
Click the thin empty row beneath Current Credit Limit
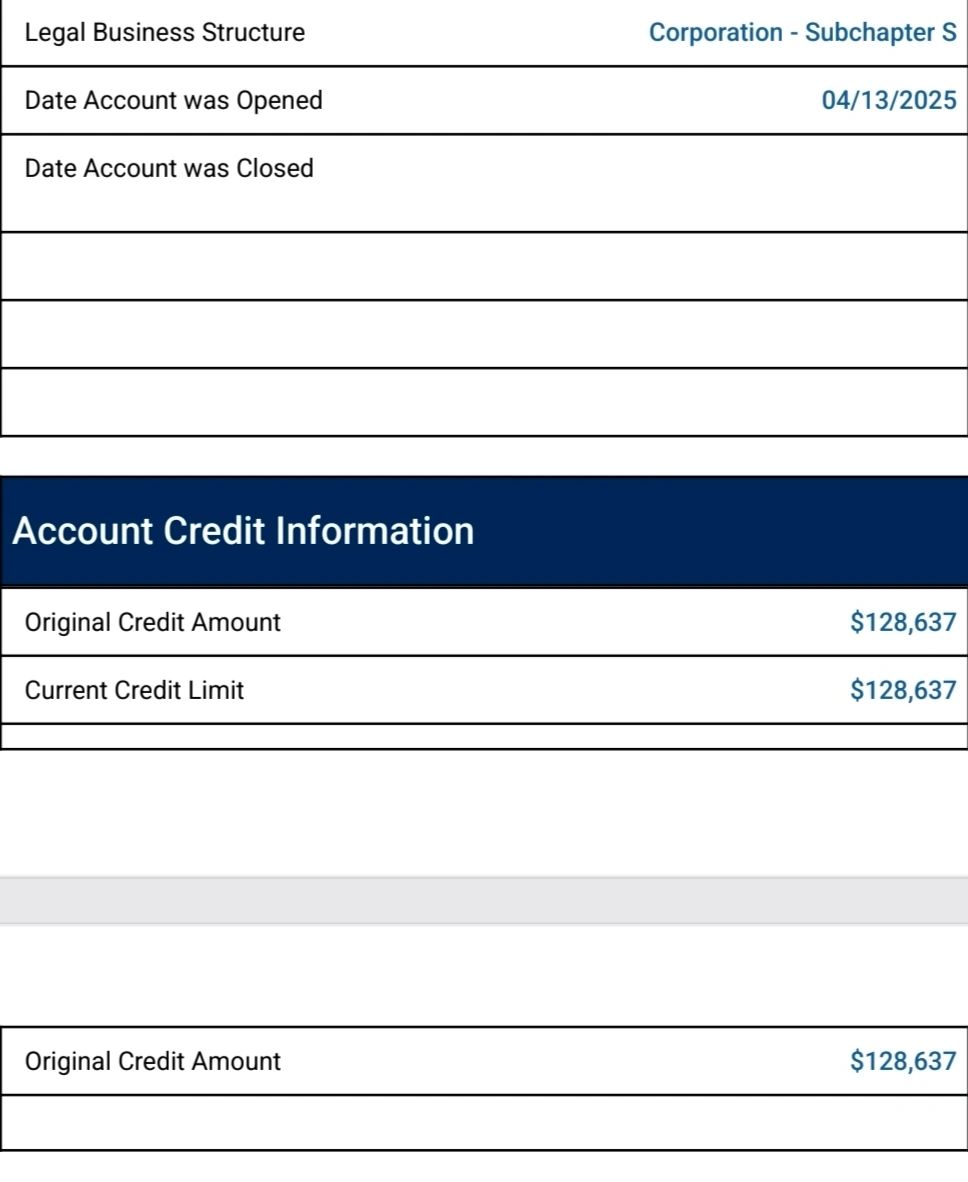[484, 736]
